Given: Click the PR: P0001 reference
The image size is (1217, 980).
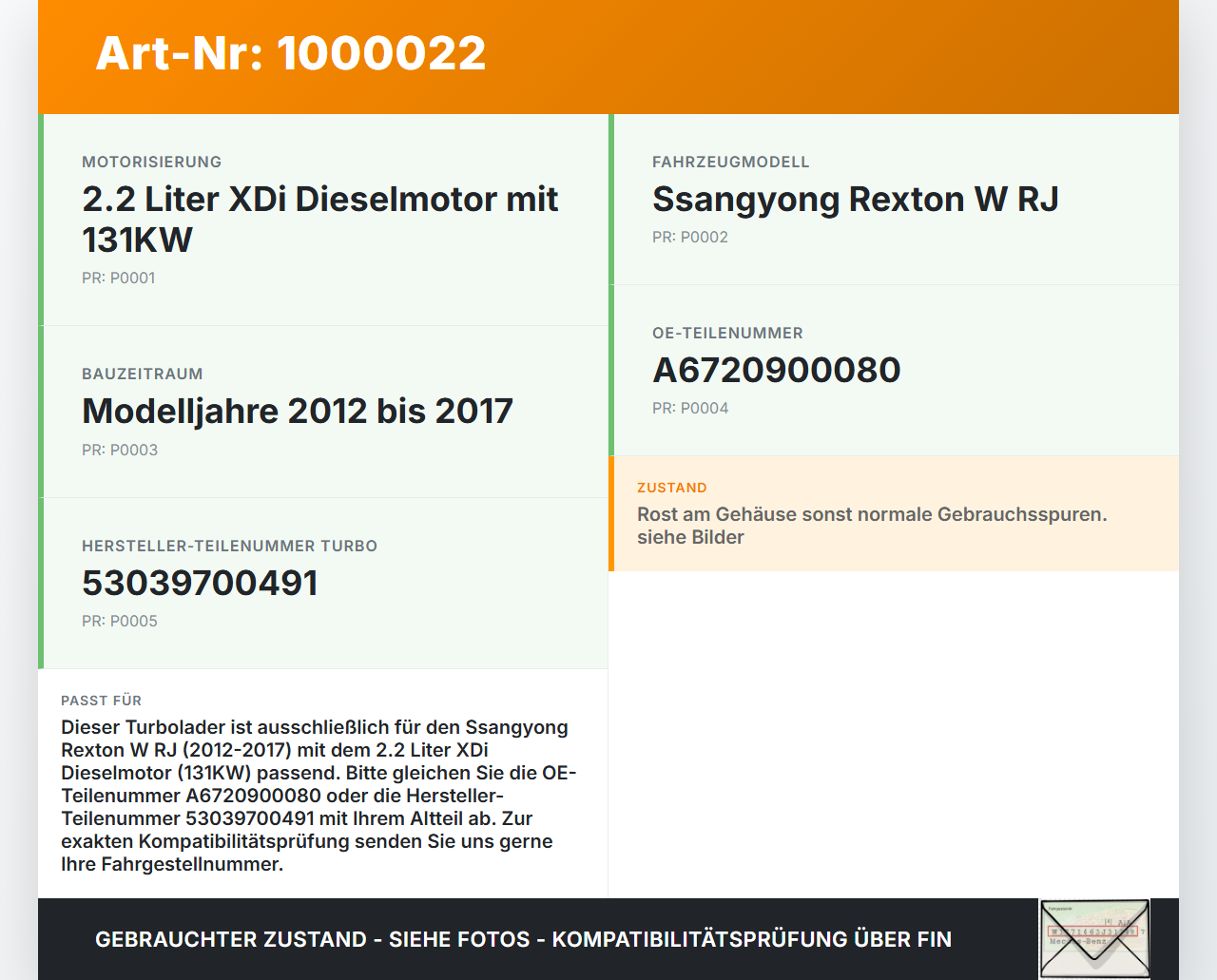Looking at the screenshot, I should pyautogui.click(x=119, y=278).
